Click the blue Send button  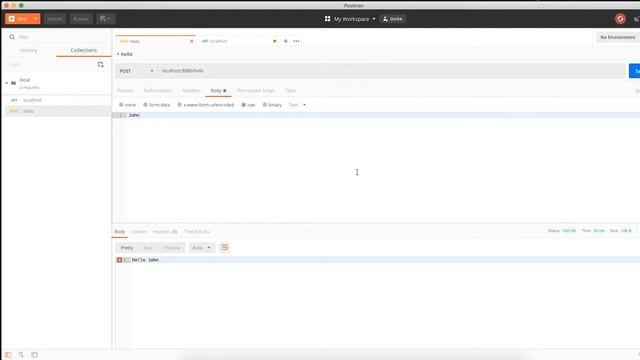point(635,71)
